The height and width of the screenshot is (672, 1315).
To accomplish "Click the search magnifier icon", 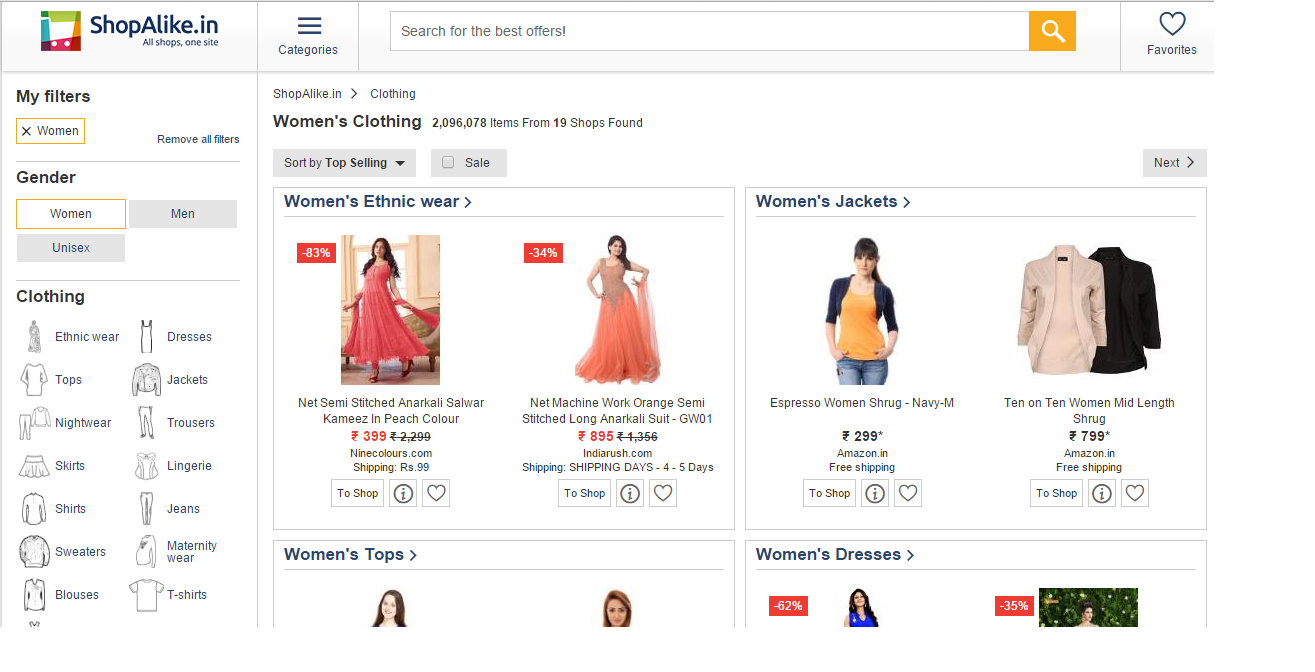I will click(x=1051, y=31).
